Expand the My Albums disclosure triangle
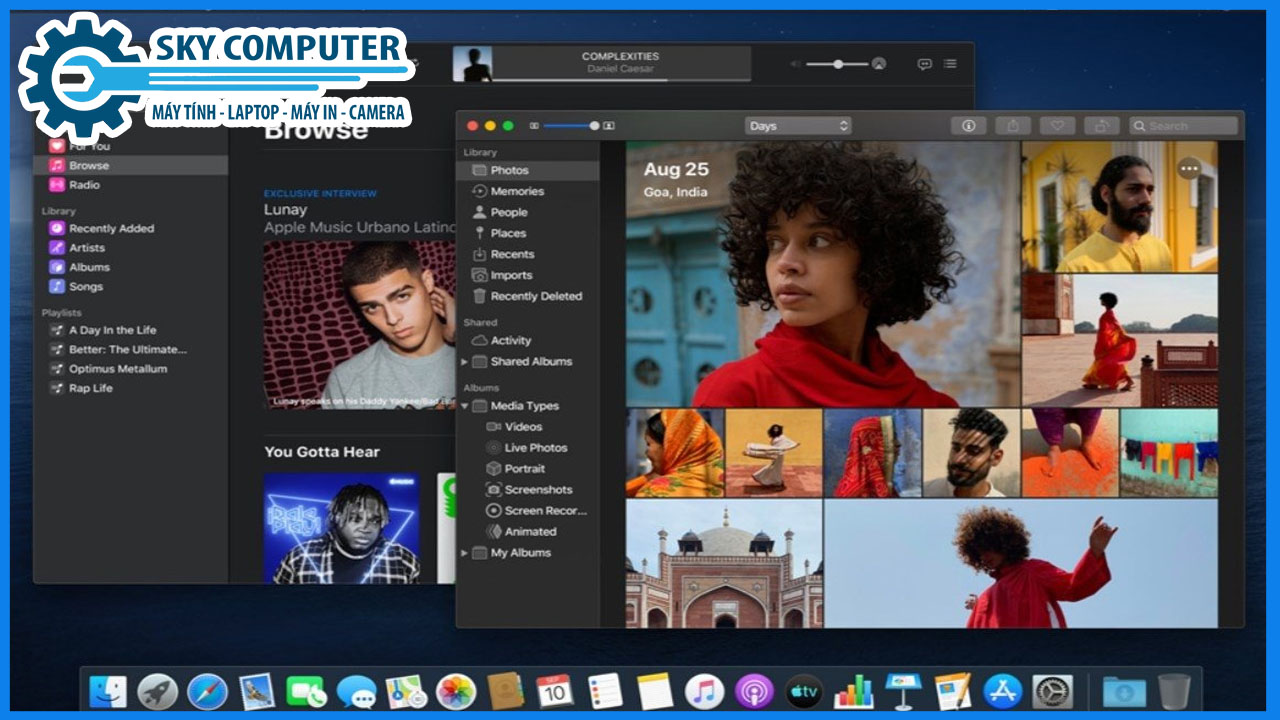 point(464,553)
